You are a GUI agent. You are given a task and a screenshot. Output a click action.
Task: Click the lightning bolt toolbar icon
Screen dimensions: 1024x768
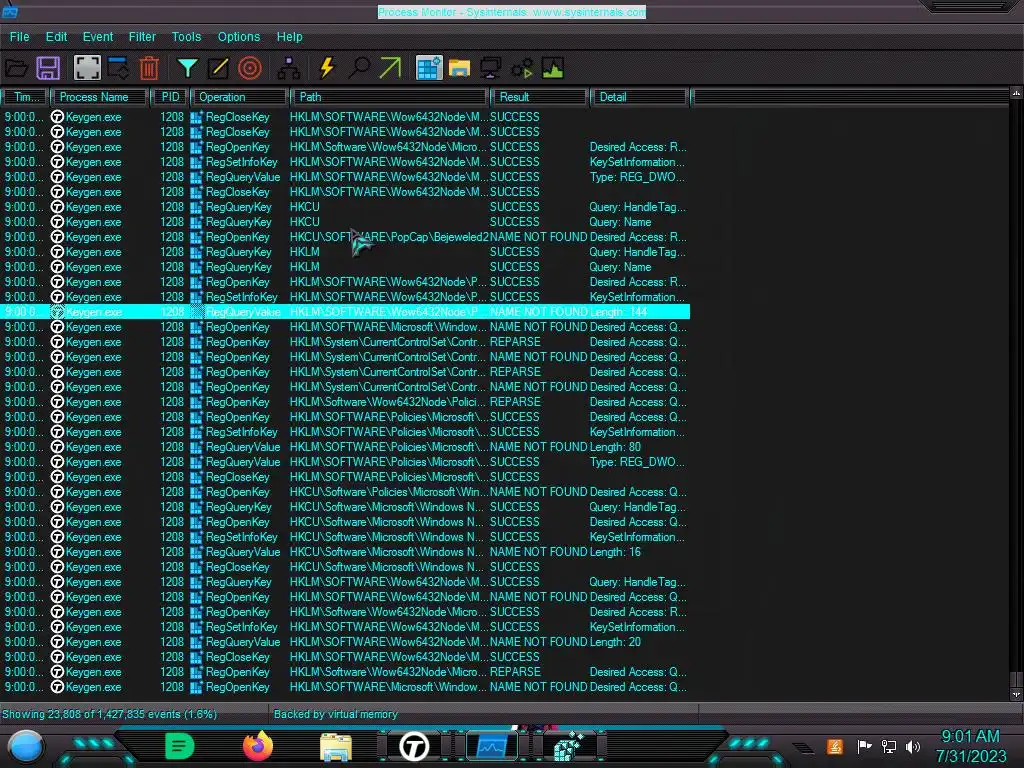click(x=327, y=68)
